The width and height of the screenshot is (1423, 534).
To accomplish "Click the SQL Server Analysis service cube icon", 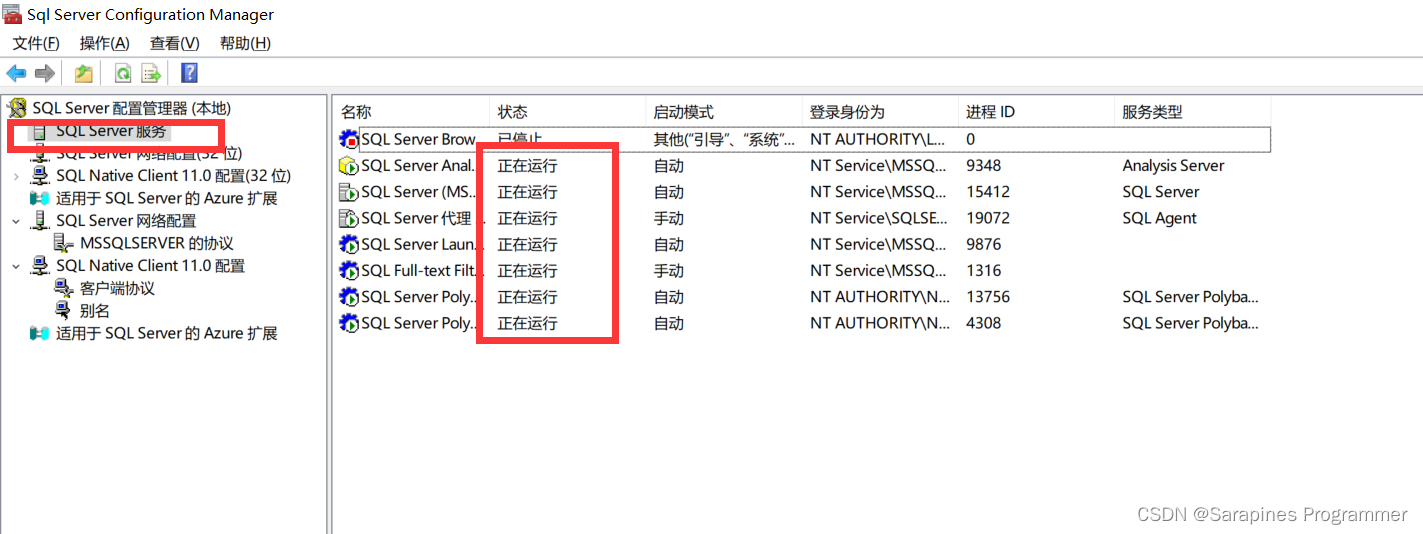I will coord(349,166).
